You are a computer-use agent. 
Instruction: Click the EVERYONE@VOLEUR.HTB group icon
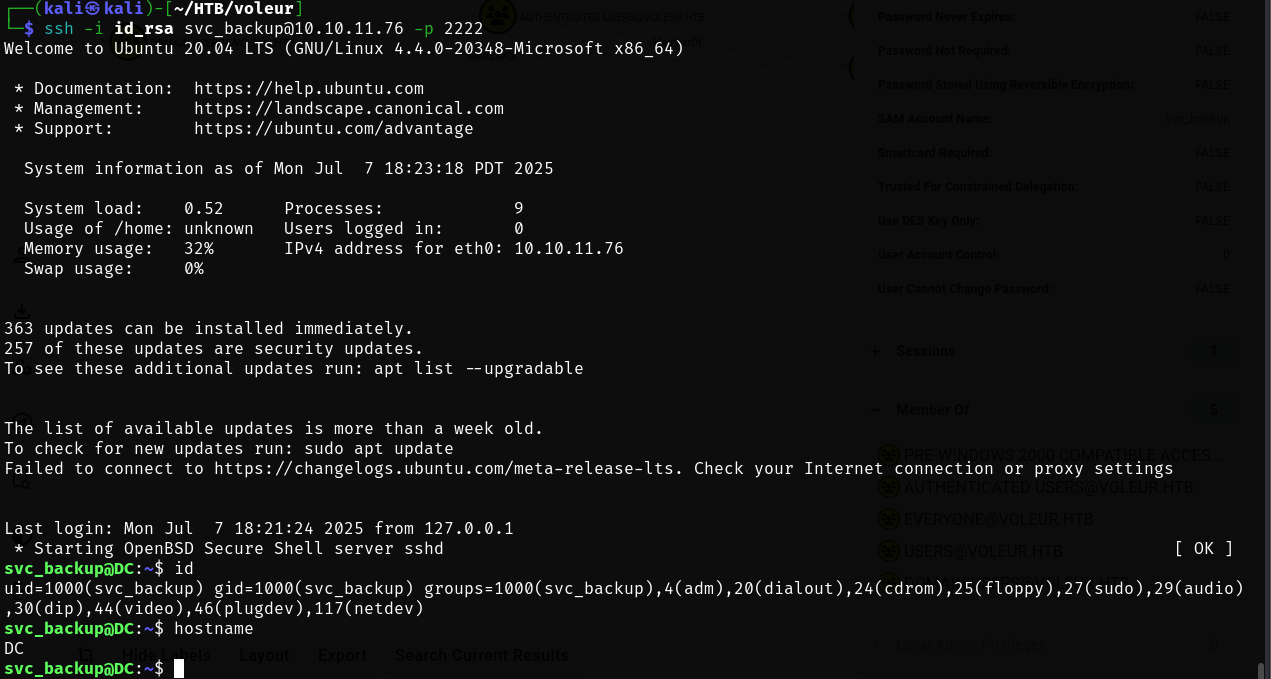tap(887, 520)
